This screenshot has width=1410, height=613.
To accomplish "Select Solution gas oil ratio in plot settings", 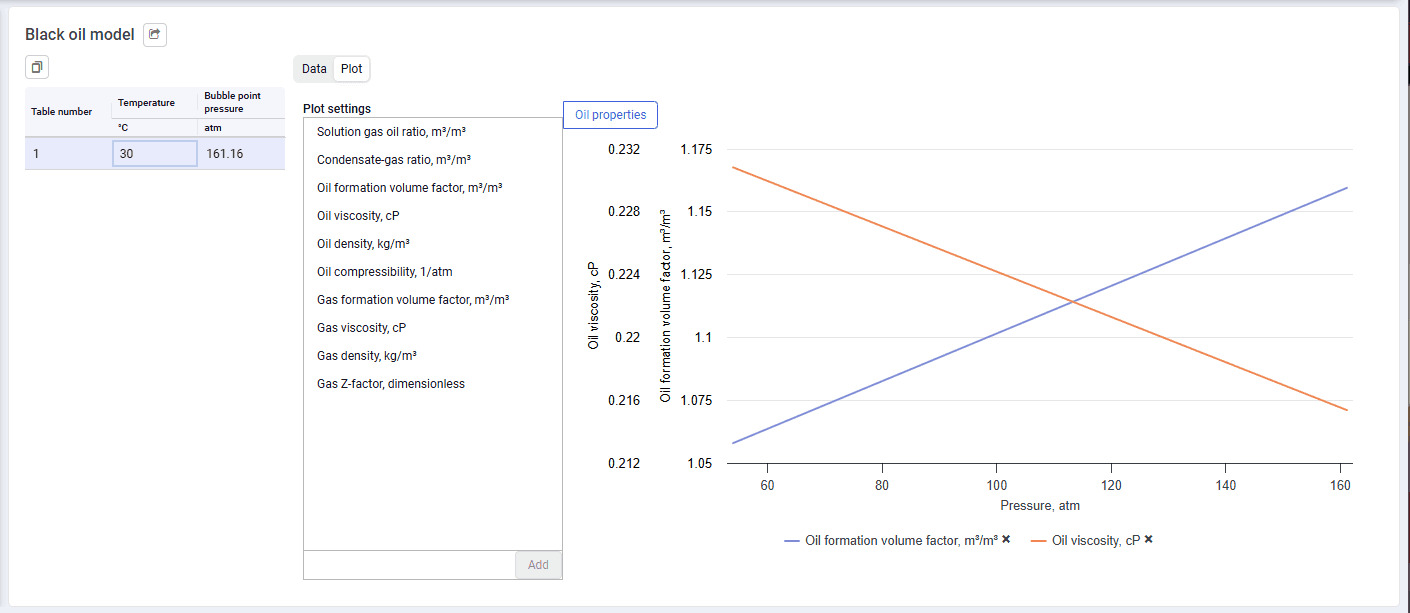I will (432, 132).
